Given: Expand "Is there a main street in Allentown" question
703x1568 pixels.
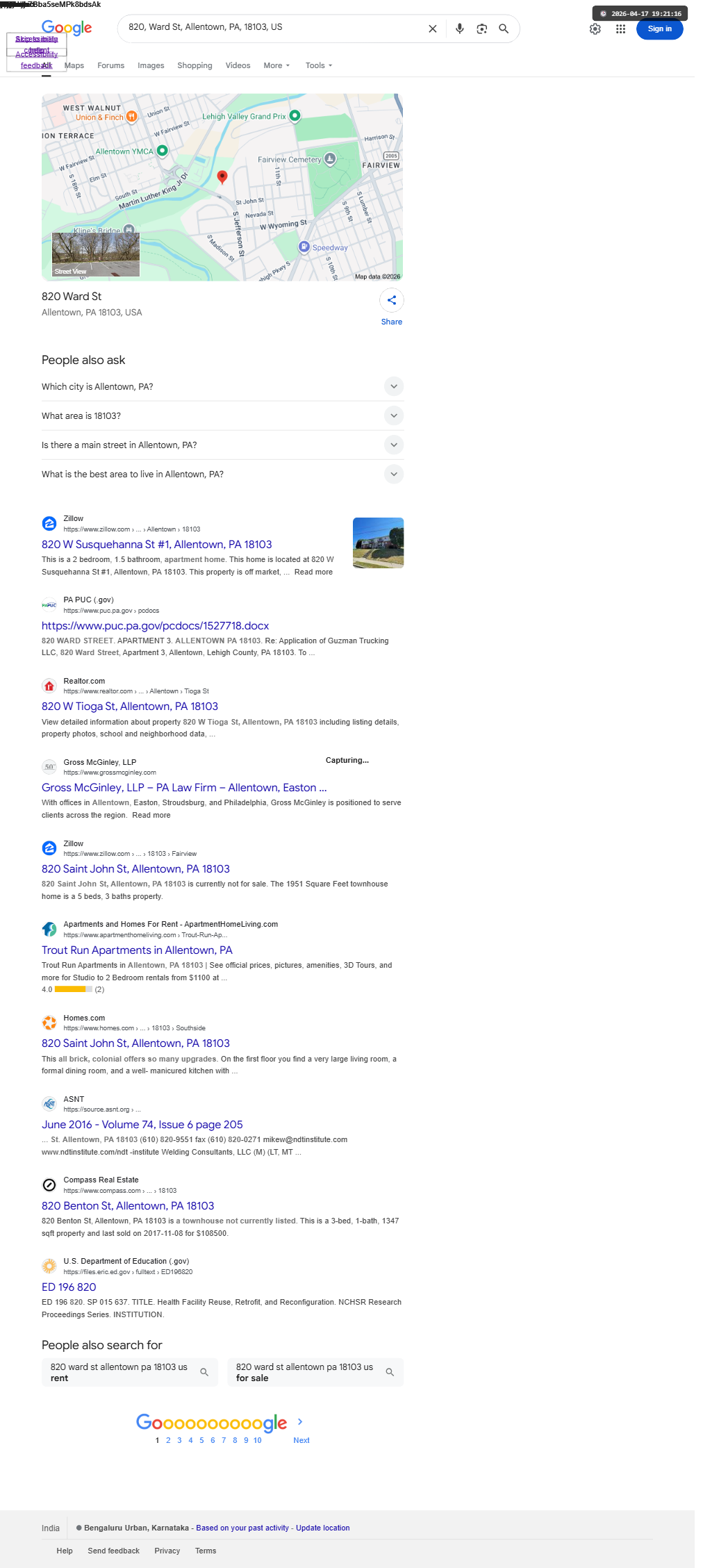Looking at the screenshot, I should tap(222, 445).
